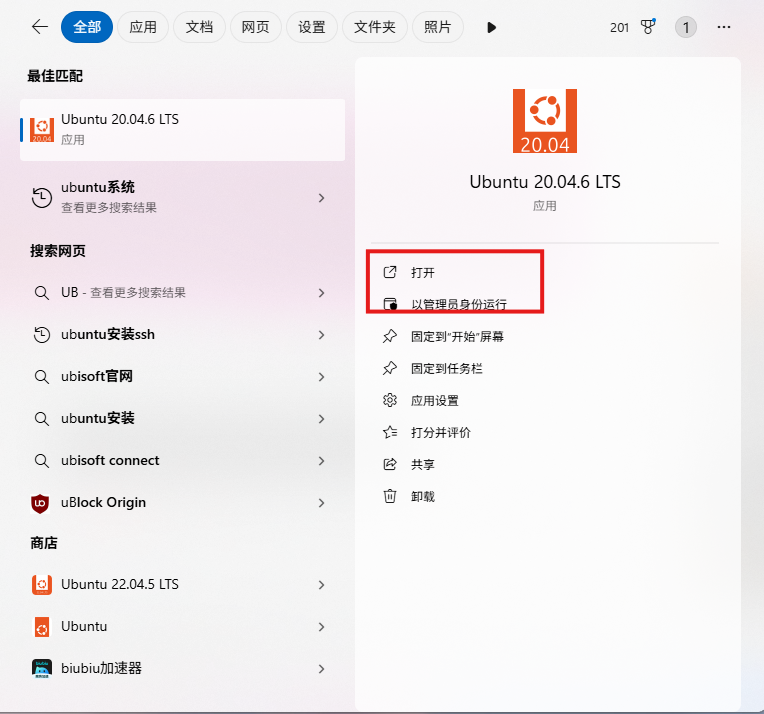
Task: Click 打开 to launch Ubuntu
Action: (423, 273)
